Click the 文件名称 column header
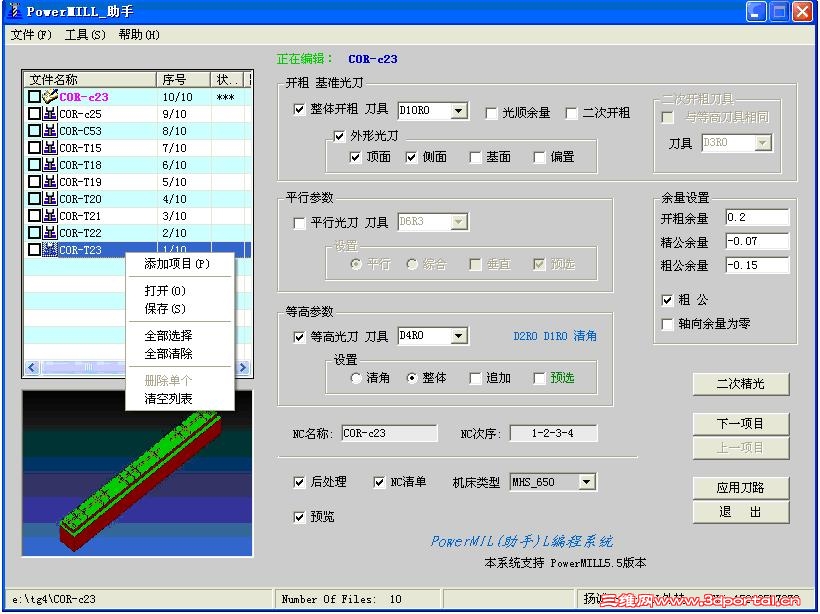Viewport: 820px width, 614px height. tap(90, 79)
